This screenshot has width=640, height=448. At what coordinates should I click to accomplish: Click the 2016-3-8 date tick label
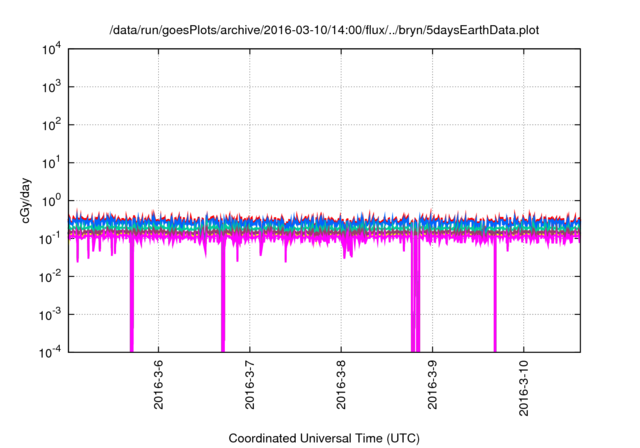341,384
